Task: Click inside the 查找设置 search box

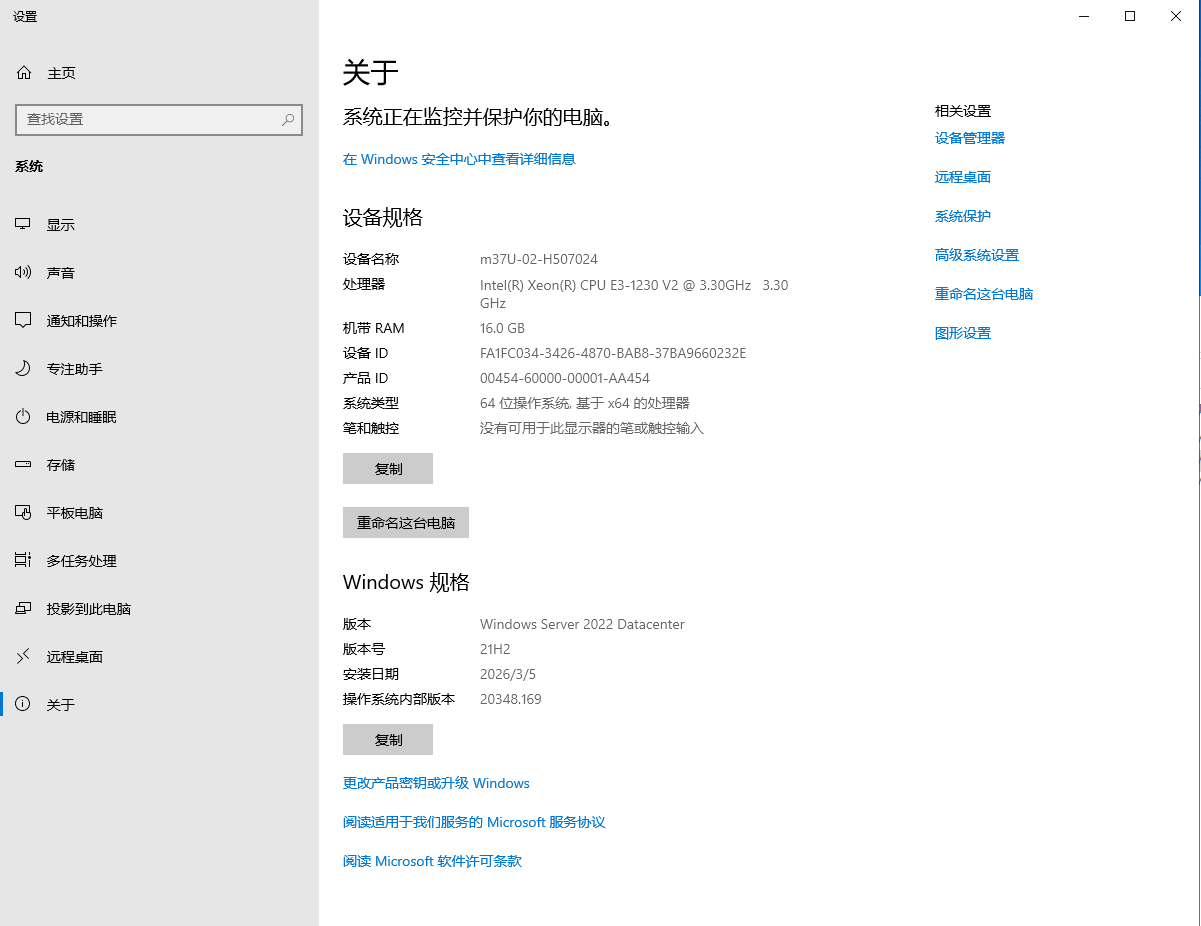Action: 158,119
